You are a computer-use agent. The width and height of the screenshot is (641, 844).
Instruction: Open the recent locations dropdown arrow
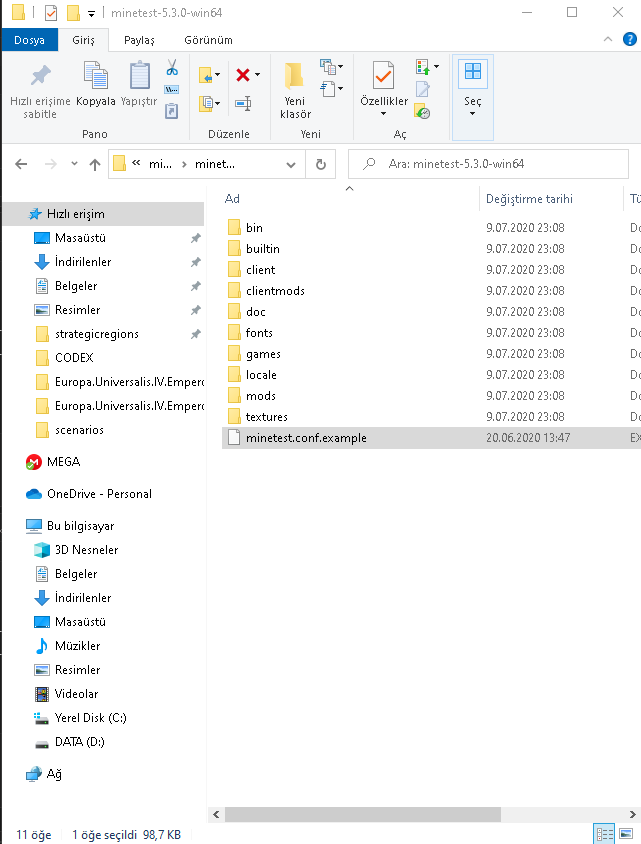(74, 164)
